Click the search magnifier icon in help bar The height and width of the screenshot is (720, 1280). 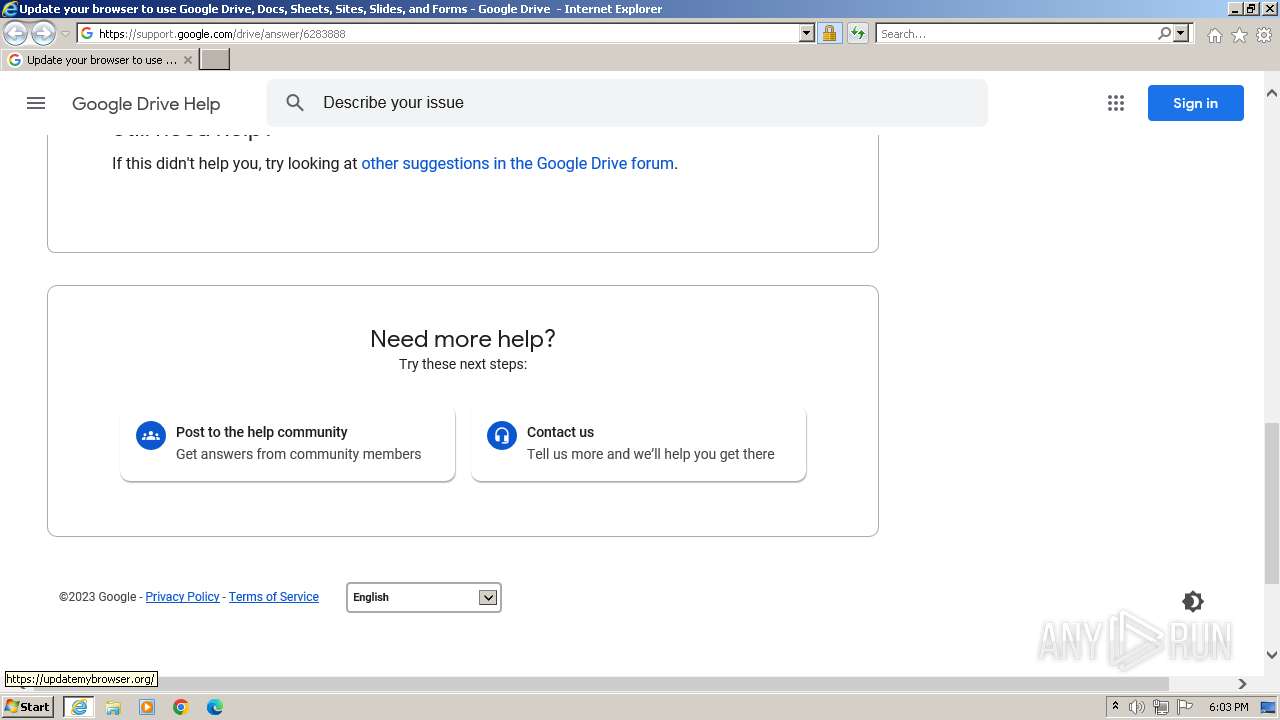click(x=295, y=103)
